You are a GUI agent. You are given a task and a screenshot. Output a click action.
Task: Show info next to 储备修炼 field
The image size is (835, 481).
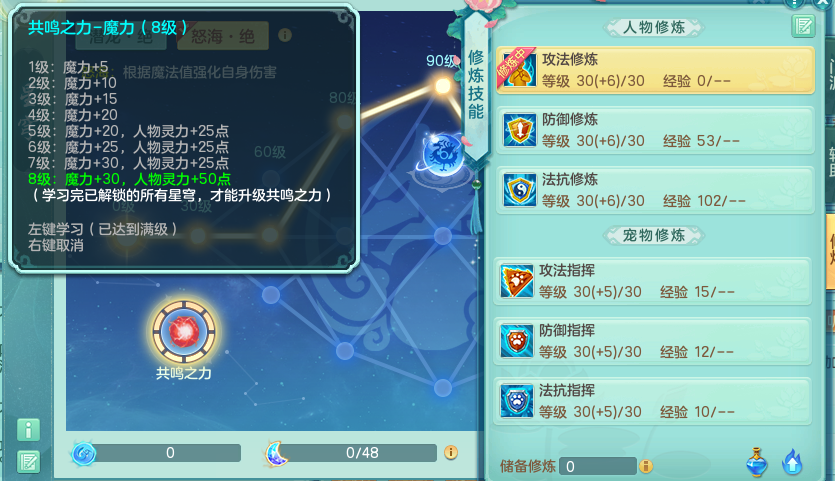[x=645, y=466]
